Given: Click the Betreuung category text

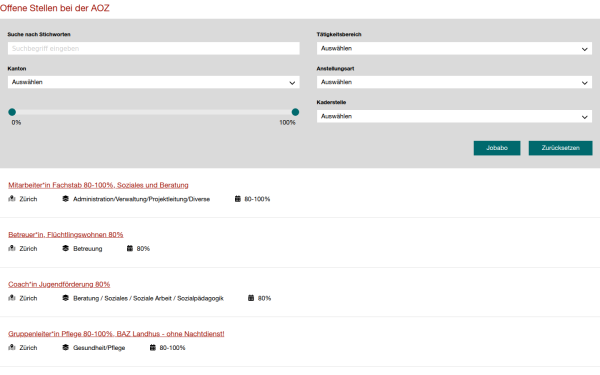Looking at the screenshot, I should [x=88, y=249].
